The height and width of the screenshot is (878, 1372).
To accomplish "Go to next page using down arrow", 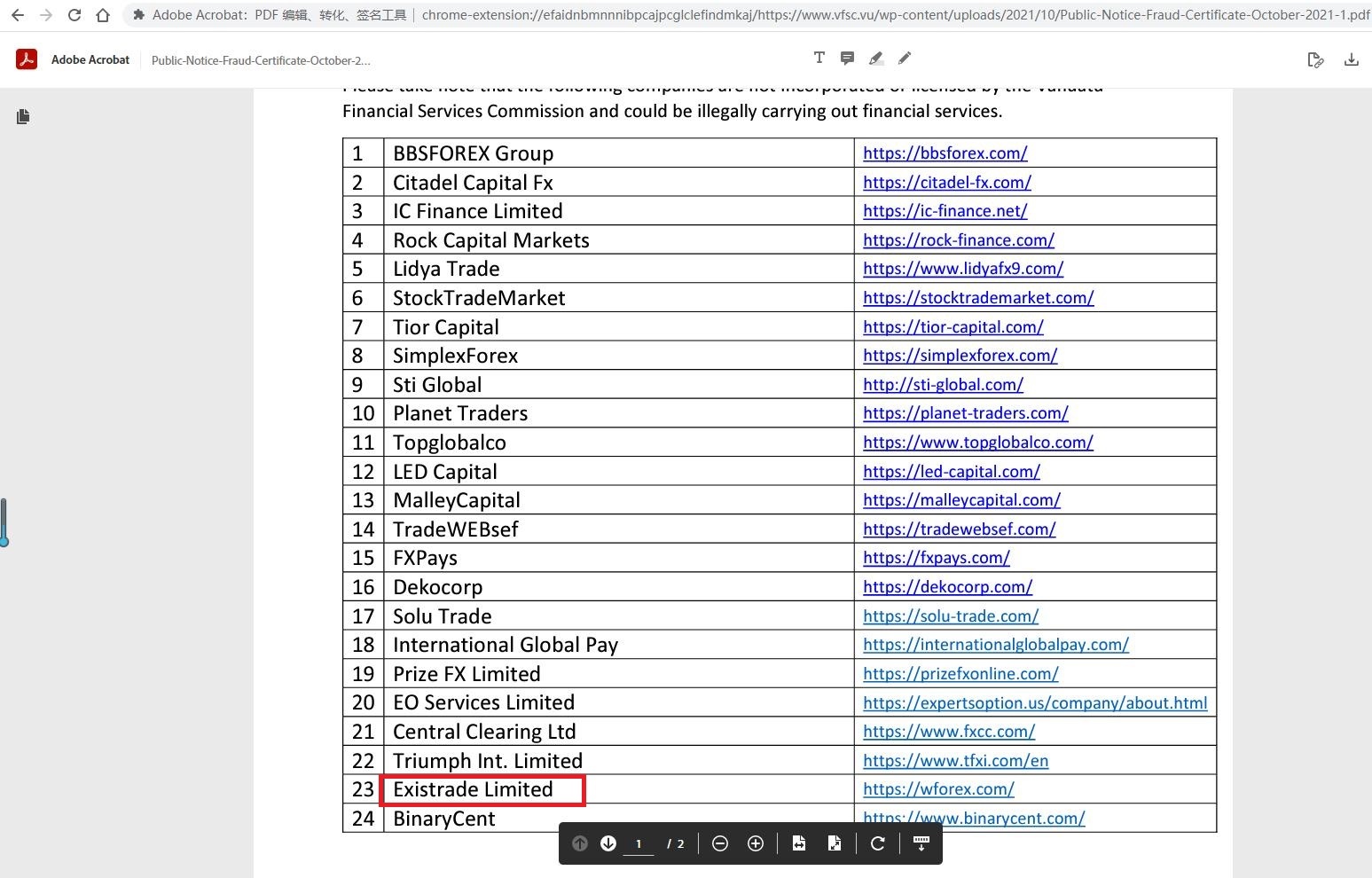I will (608, 843).
